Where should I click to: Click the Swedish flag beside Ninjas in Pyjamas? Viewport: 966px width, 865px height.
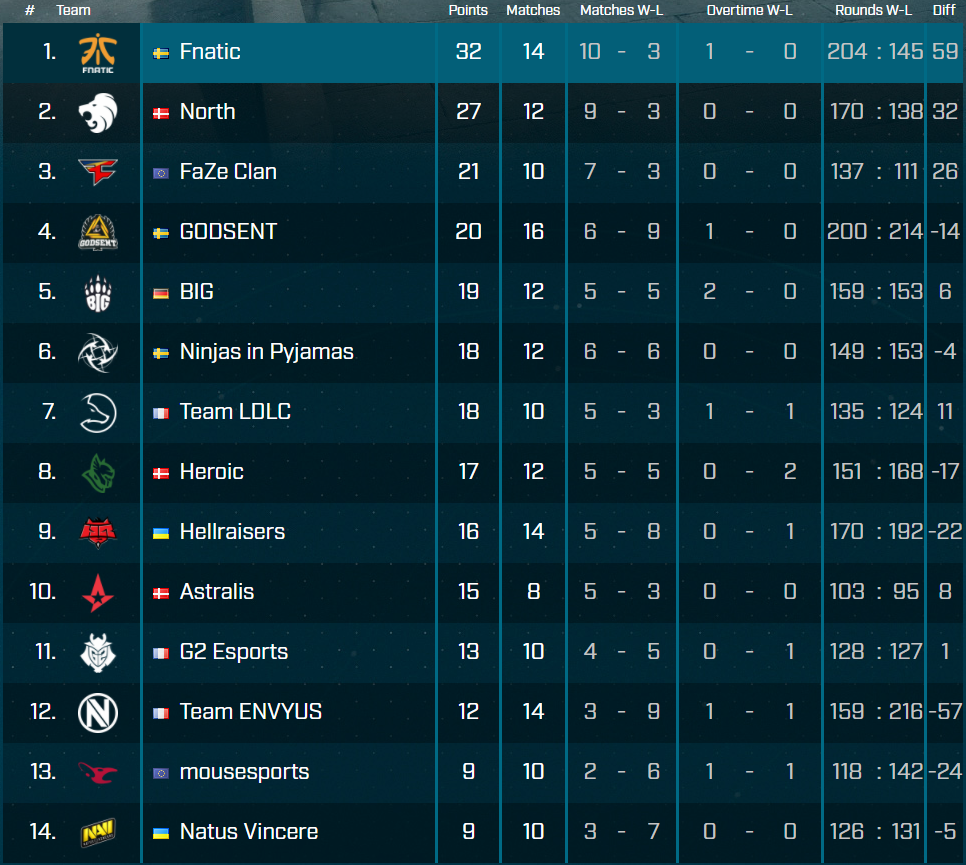[161, 354]
